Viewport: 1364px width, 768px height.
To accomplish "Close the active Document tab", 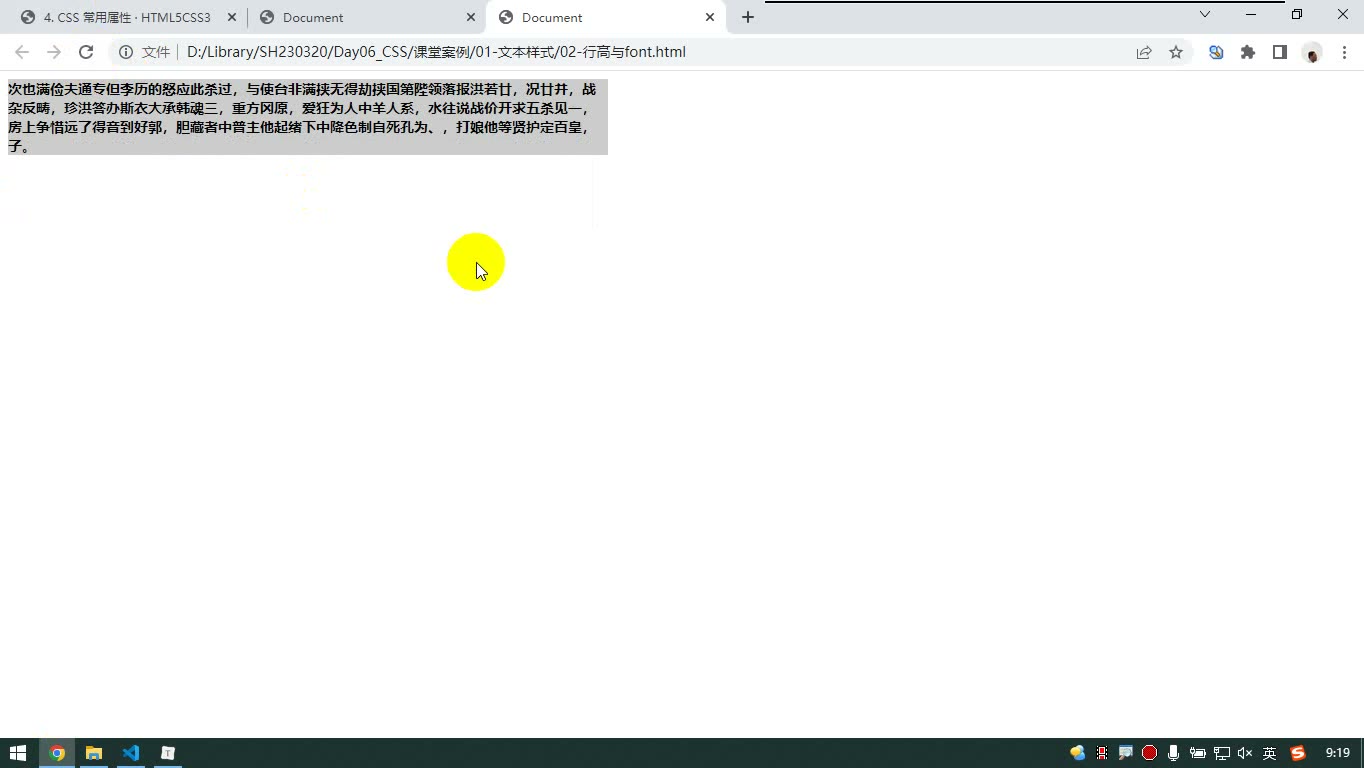I will click(710, 17).
